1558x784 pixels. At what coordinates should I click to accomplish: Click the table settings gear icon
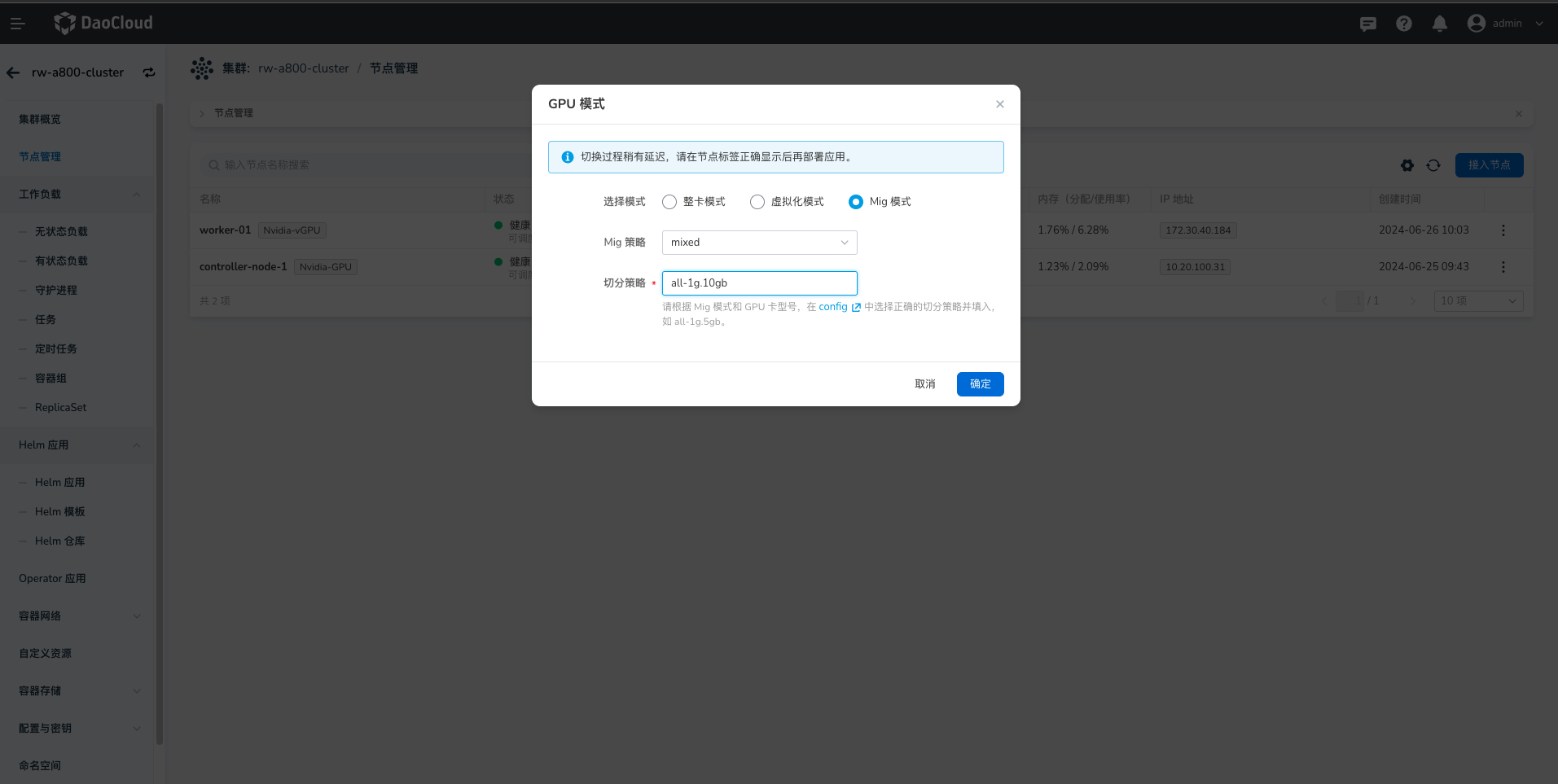1407,165
